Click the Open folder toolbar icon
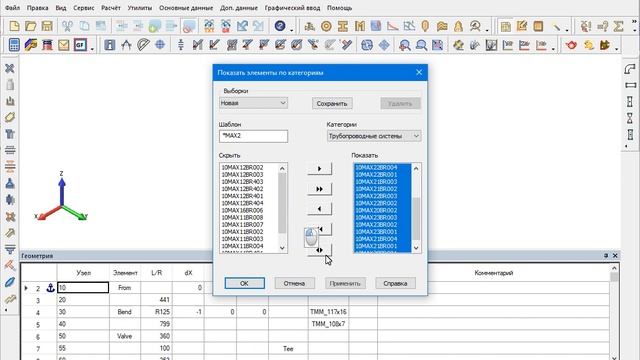 31,27
